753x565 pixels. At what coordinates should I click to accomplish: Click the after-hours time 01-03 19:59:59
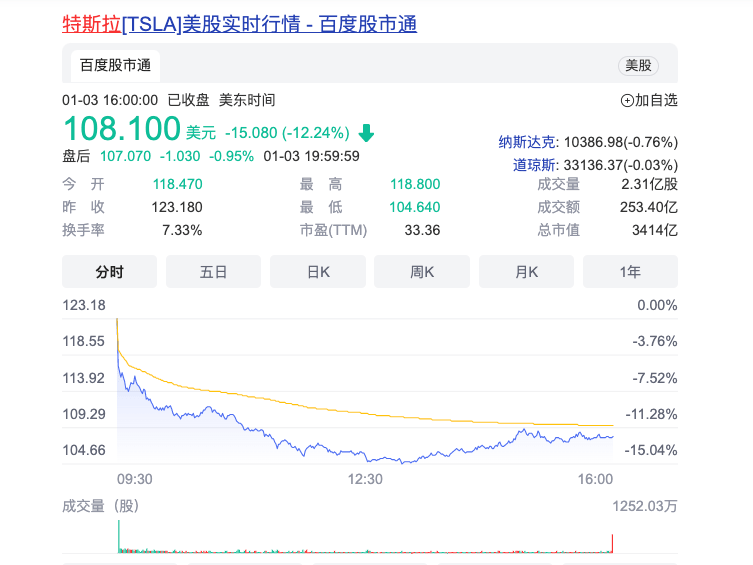[x=312, y=156]
